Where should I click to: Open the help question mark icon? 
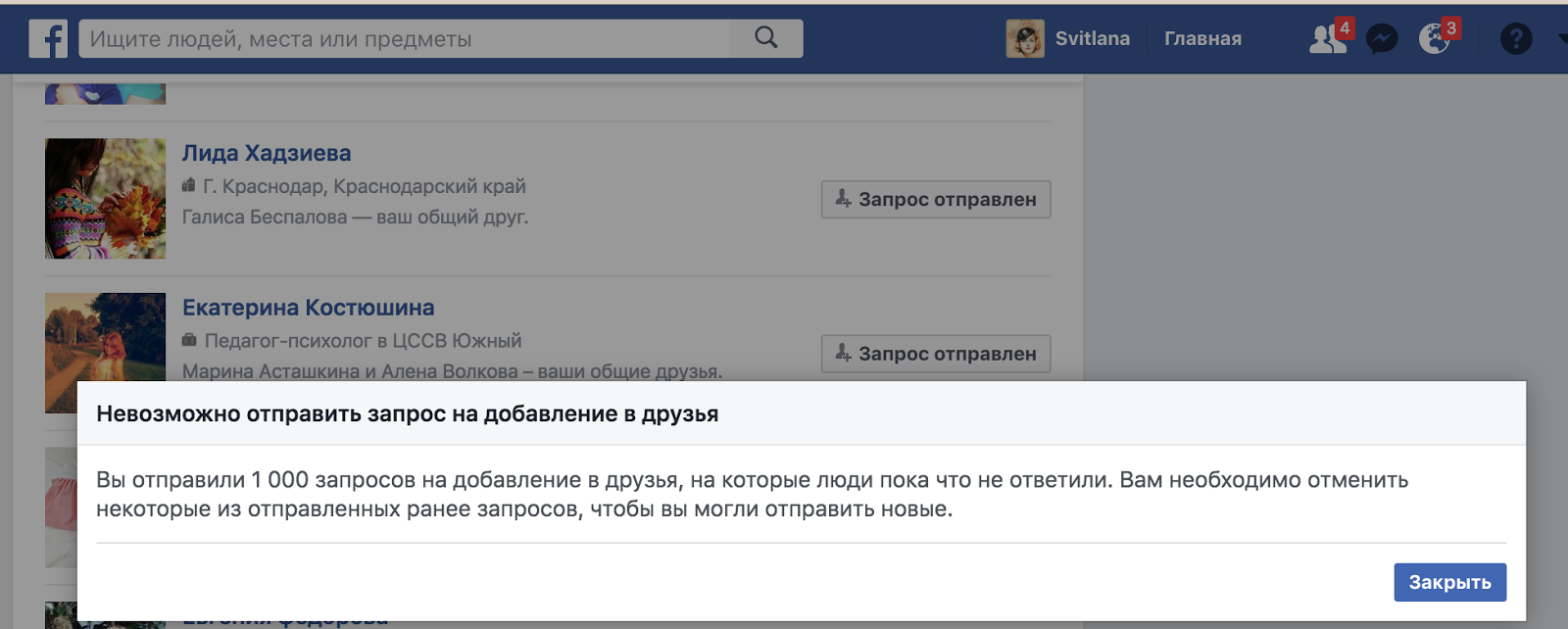pyautogui.click(x=1516, y=39)
